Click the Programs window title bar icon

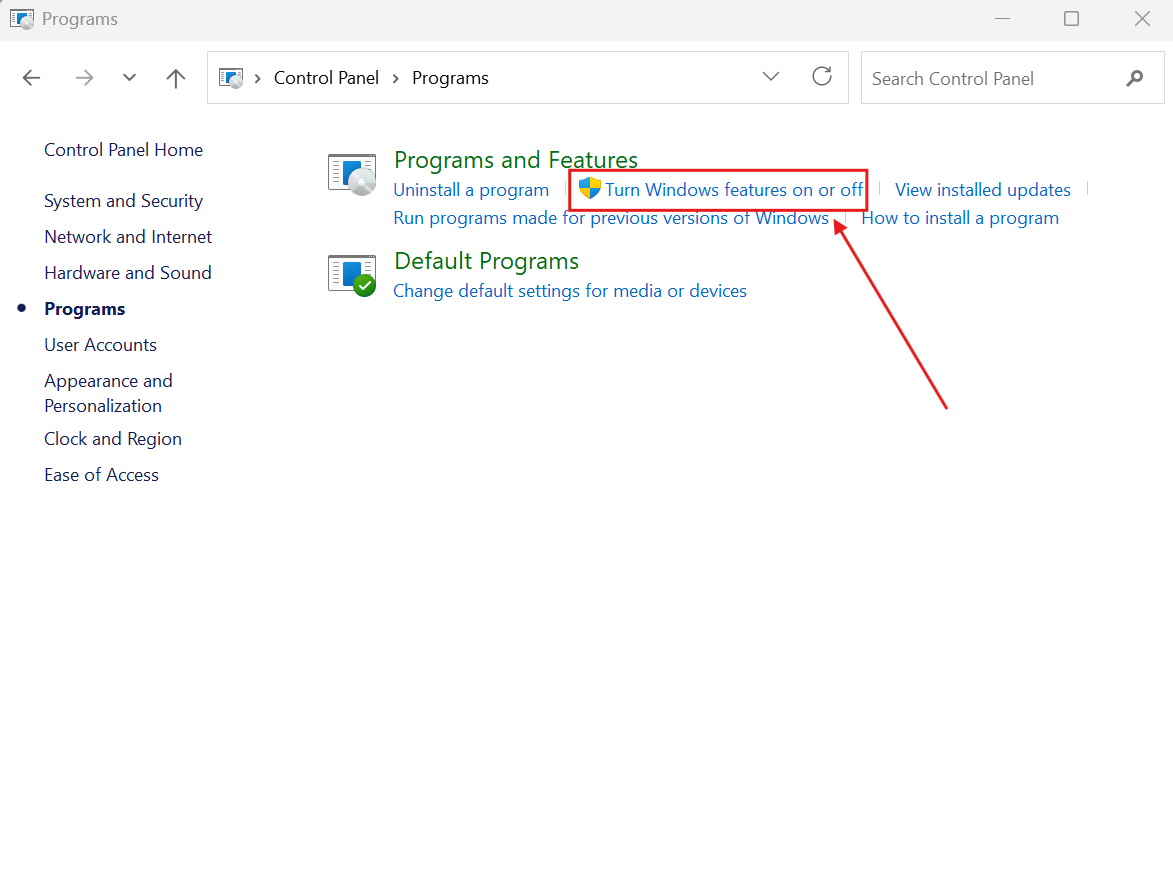click(22, 19)
